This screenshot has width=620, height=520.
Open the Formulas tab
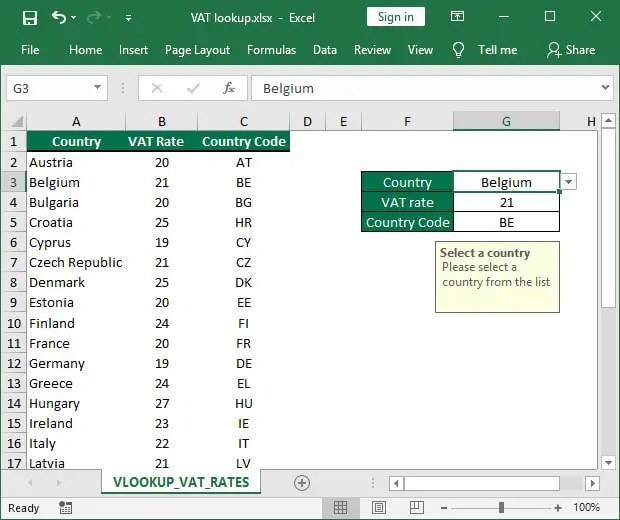(x=271, y=50)
